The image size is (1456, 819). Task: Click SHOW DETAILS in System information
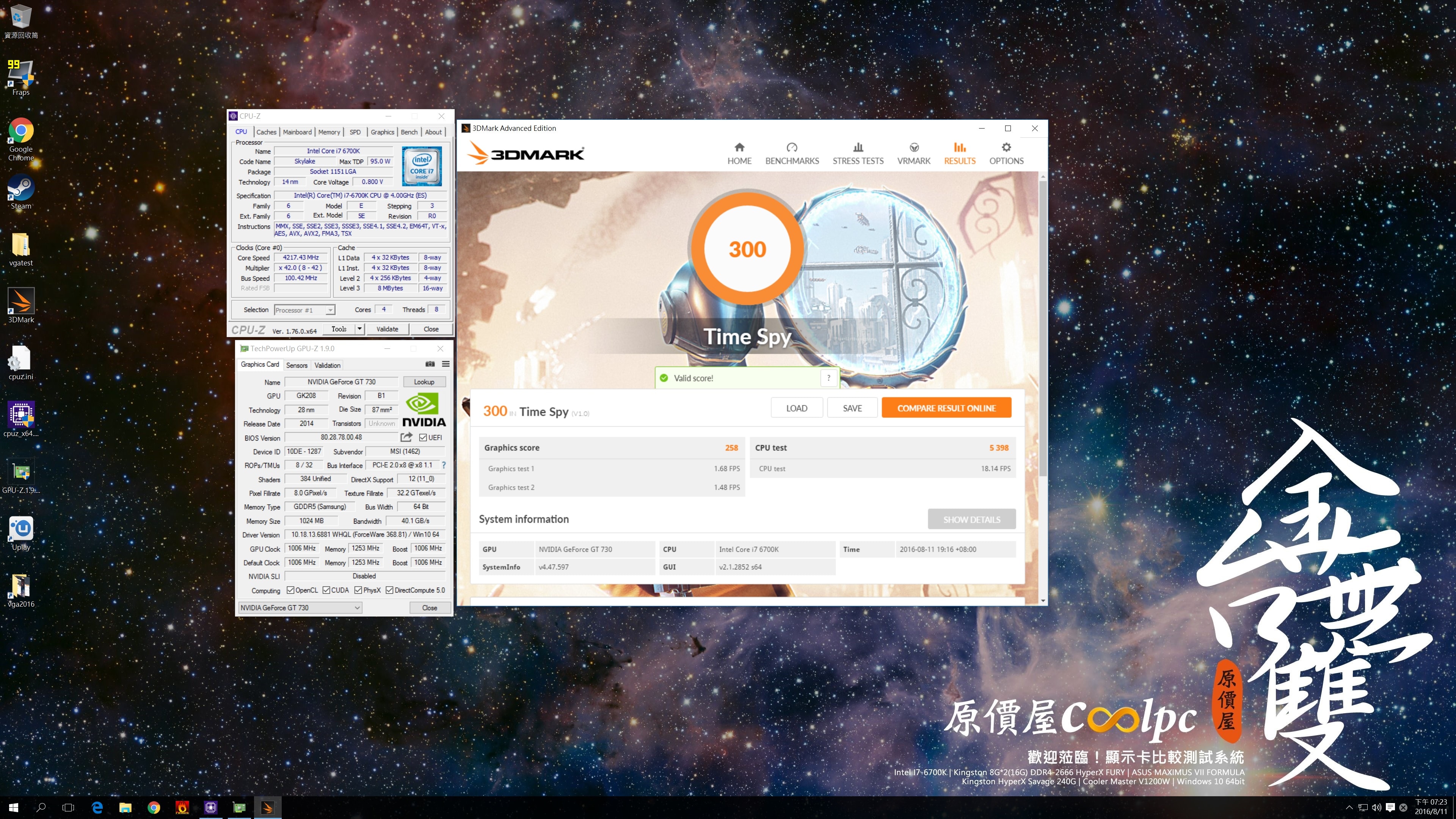(971, 519)
